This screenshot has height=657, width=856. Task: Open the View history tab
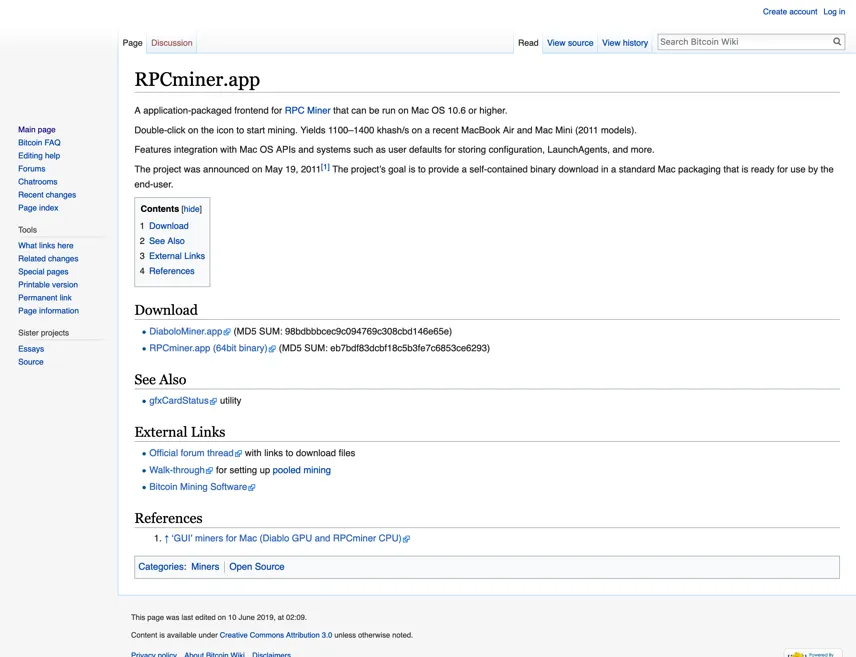[x=625, y=43]
